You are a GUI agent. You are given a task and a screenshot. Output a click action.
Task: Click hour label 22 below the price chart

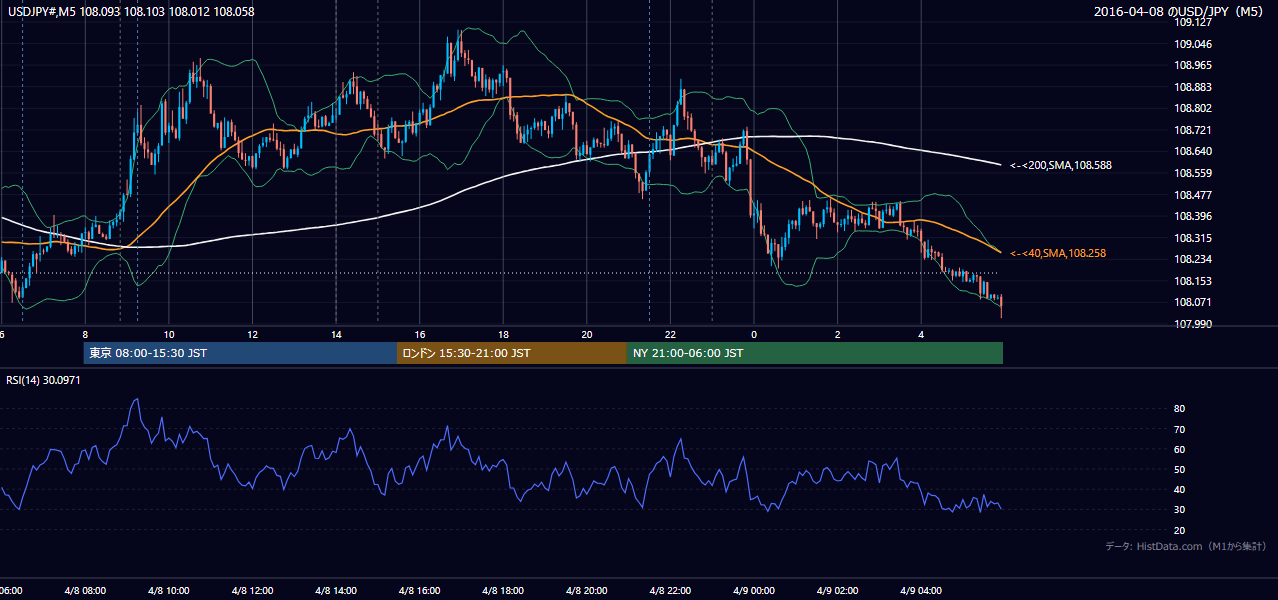pos(671,334)
